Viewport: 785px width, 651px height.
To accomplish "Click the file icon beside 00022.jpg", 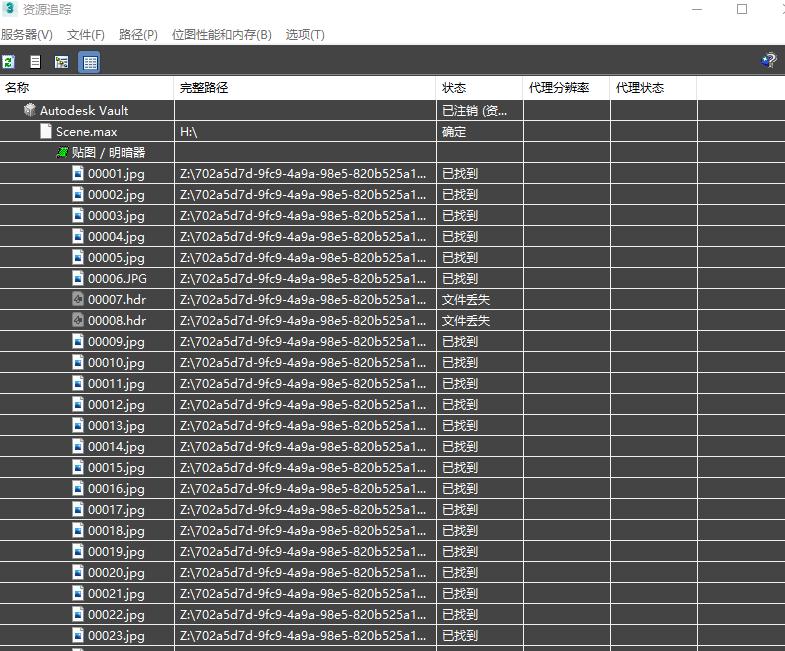I will pos(78,614).
